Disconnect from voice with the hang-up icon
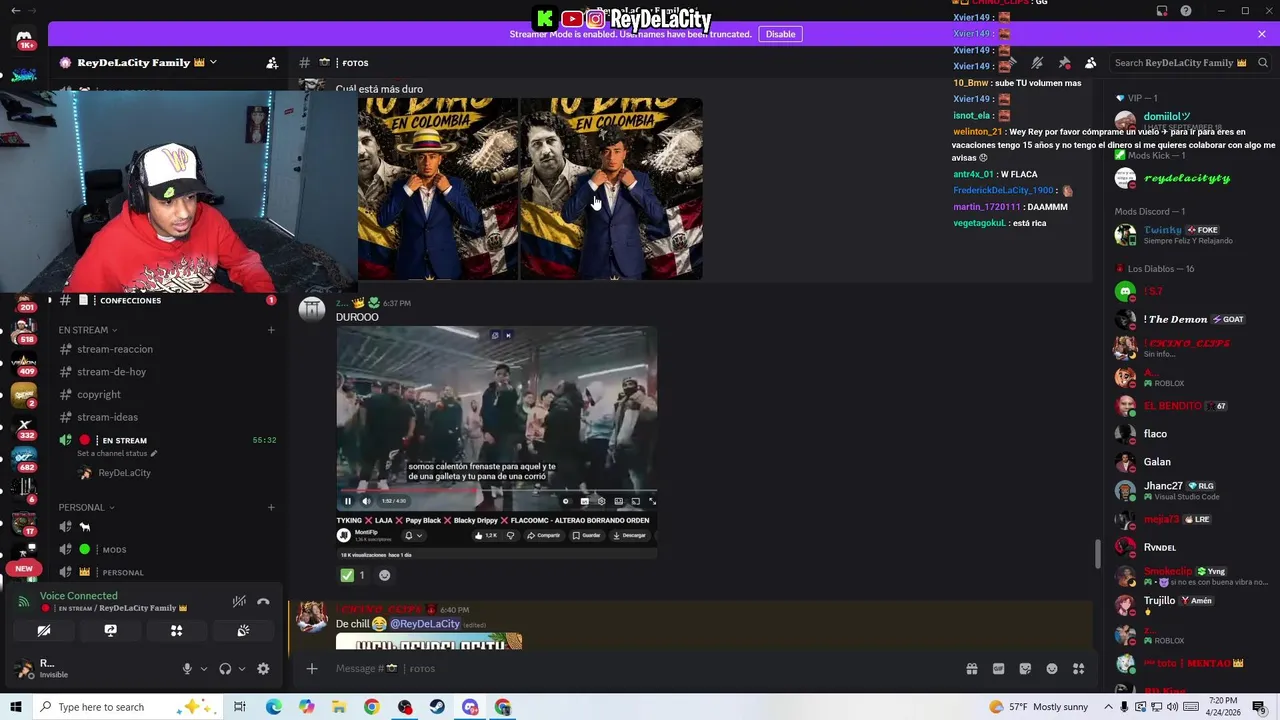Viewport: 1280px width, 720px height. pyautogui.click(x=263, y=601)
